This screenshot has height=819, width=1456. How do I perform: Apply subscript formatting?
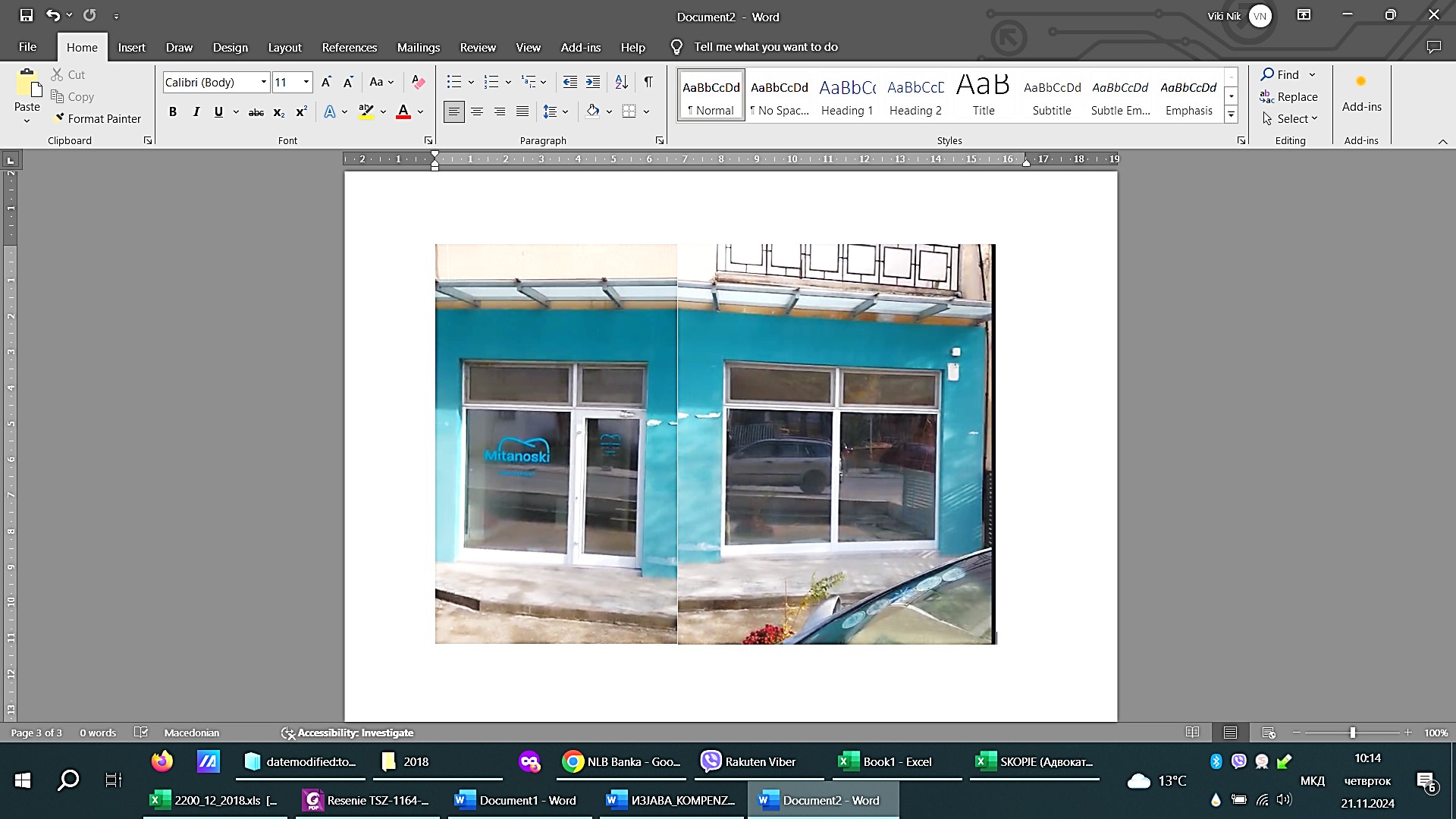click(279, 112)
